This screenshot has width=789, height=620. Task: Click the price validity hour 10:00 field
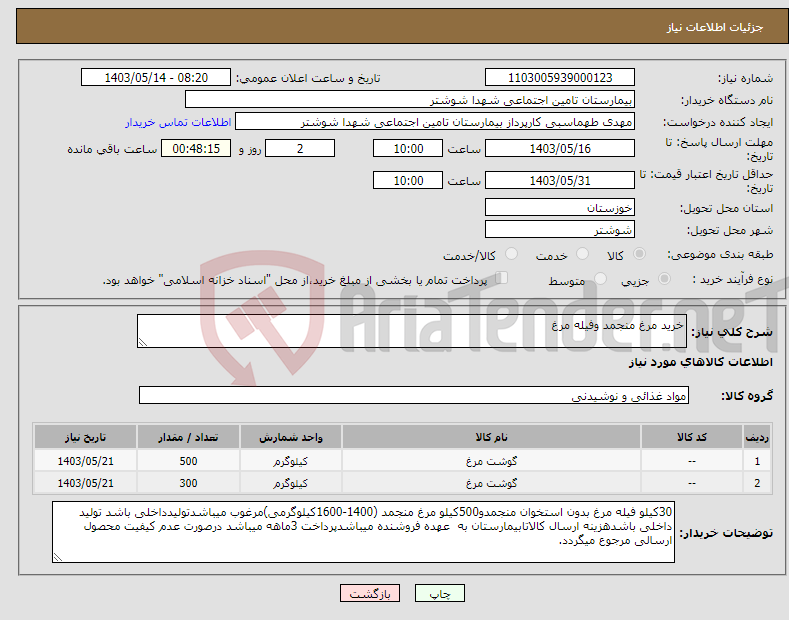click(408, 180)
